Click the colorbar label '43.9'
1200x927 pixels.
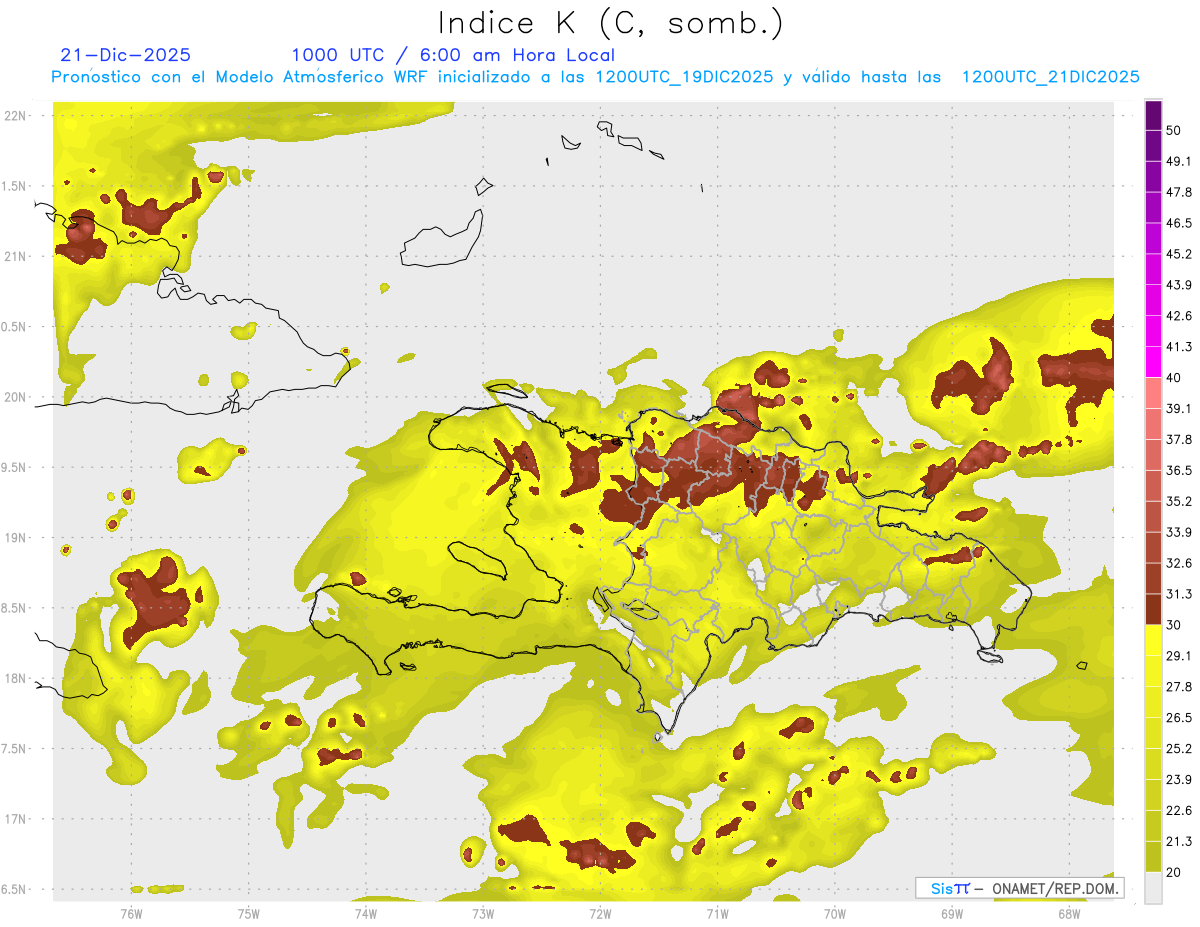click(1179, 286)
